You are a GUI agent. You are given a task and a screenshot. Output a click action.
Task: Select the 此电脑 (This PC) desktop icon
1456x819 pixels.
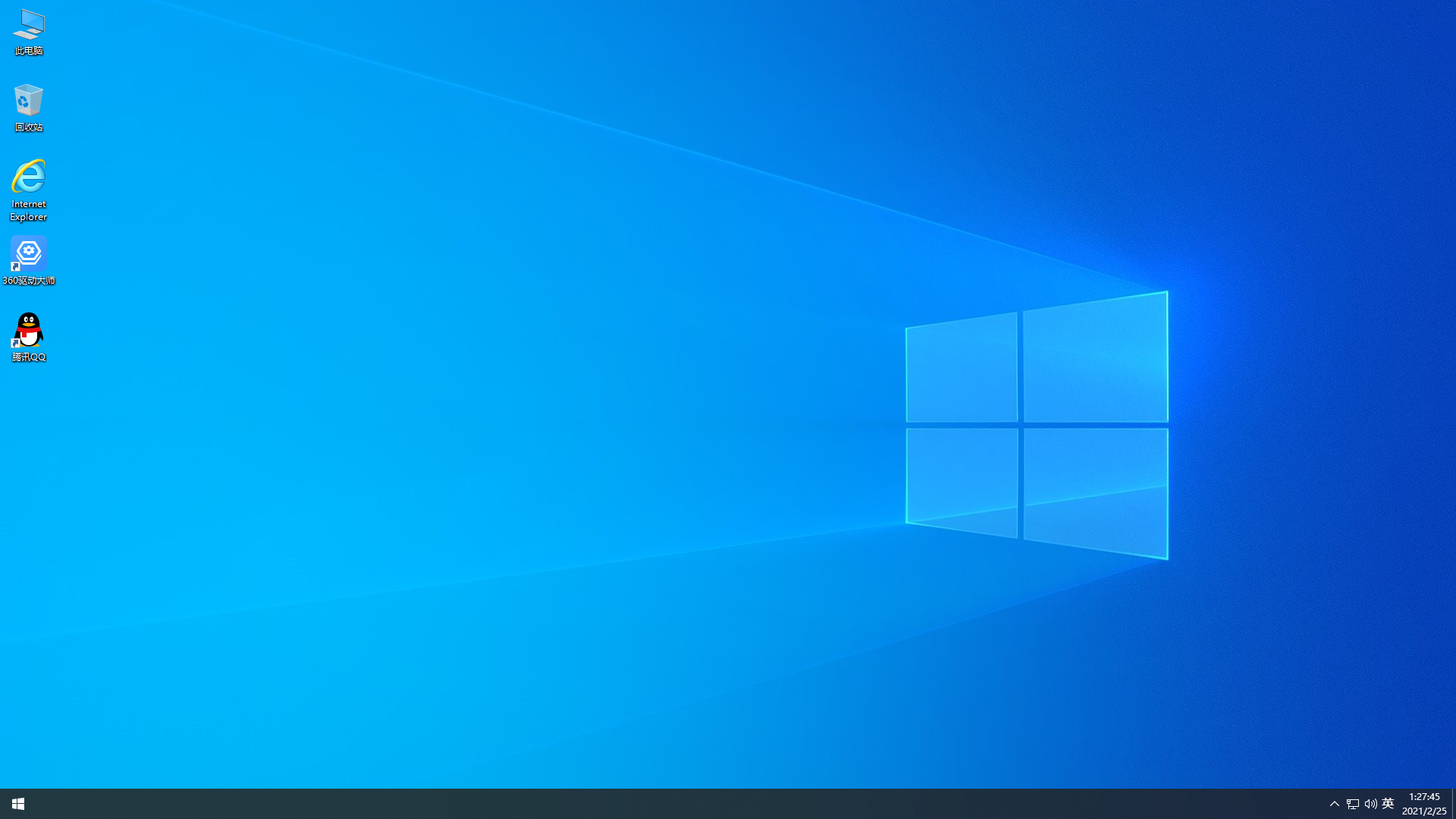point(29,32)
